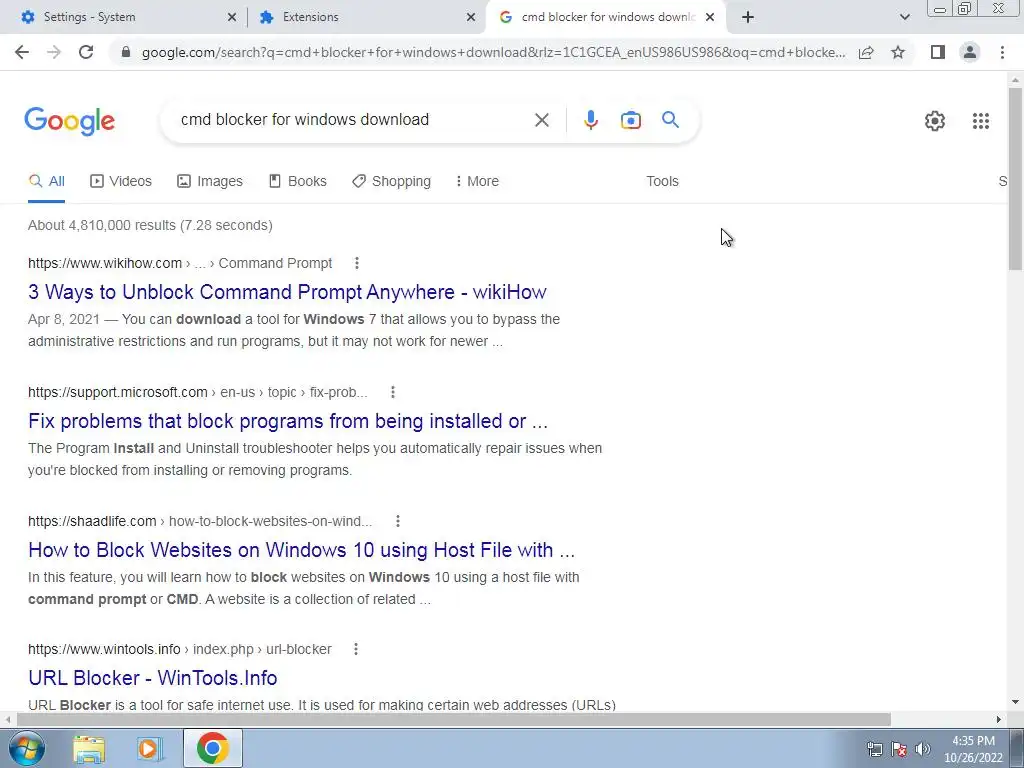Screen dimensions: 1024x768
Task: Go to Google home via logo
Action: point(69,121)
